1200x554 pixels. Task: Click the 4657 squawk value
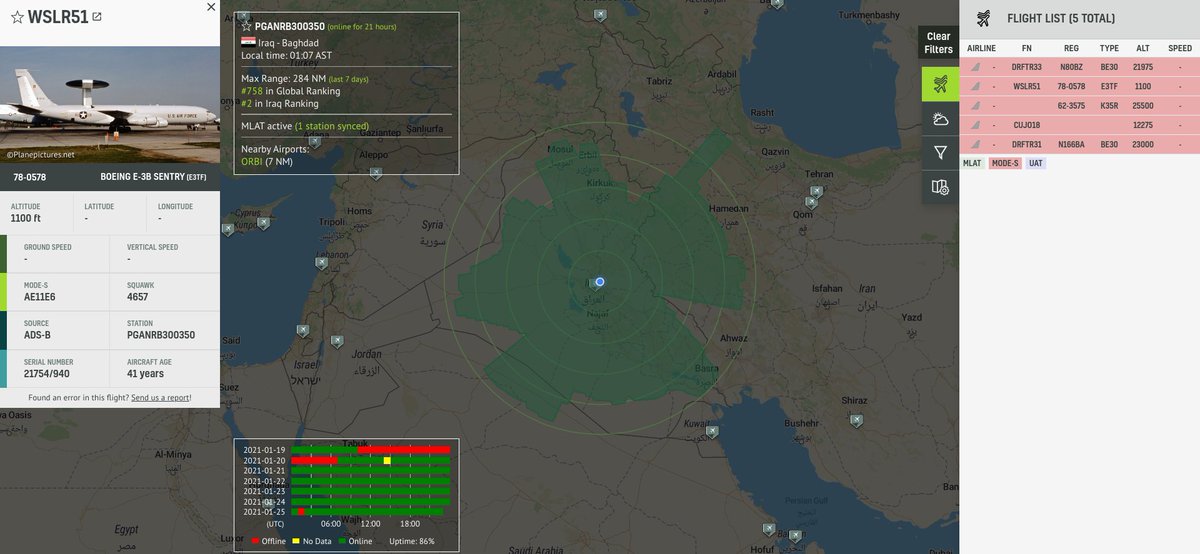pos(138,297)
